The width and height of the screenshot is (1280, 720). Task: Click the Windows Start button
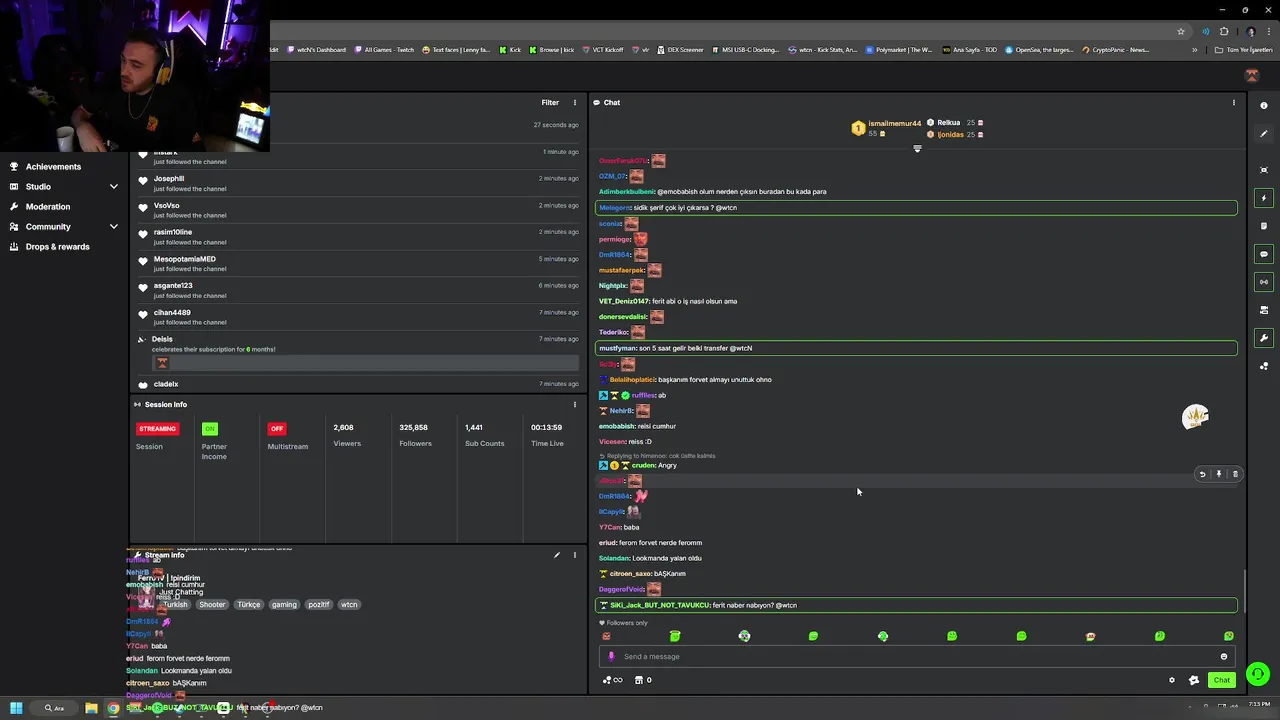16,708
